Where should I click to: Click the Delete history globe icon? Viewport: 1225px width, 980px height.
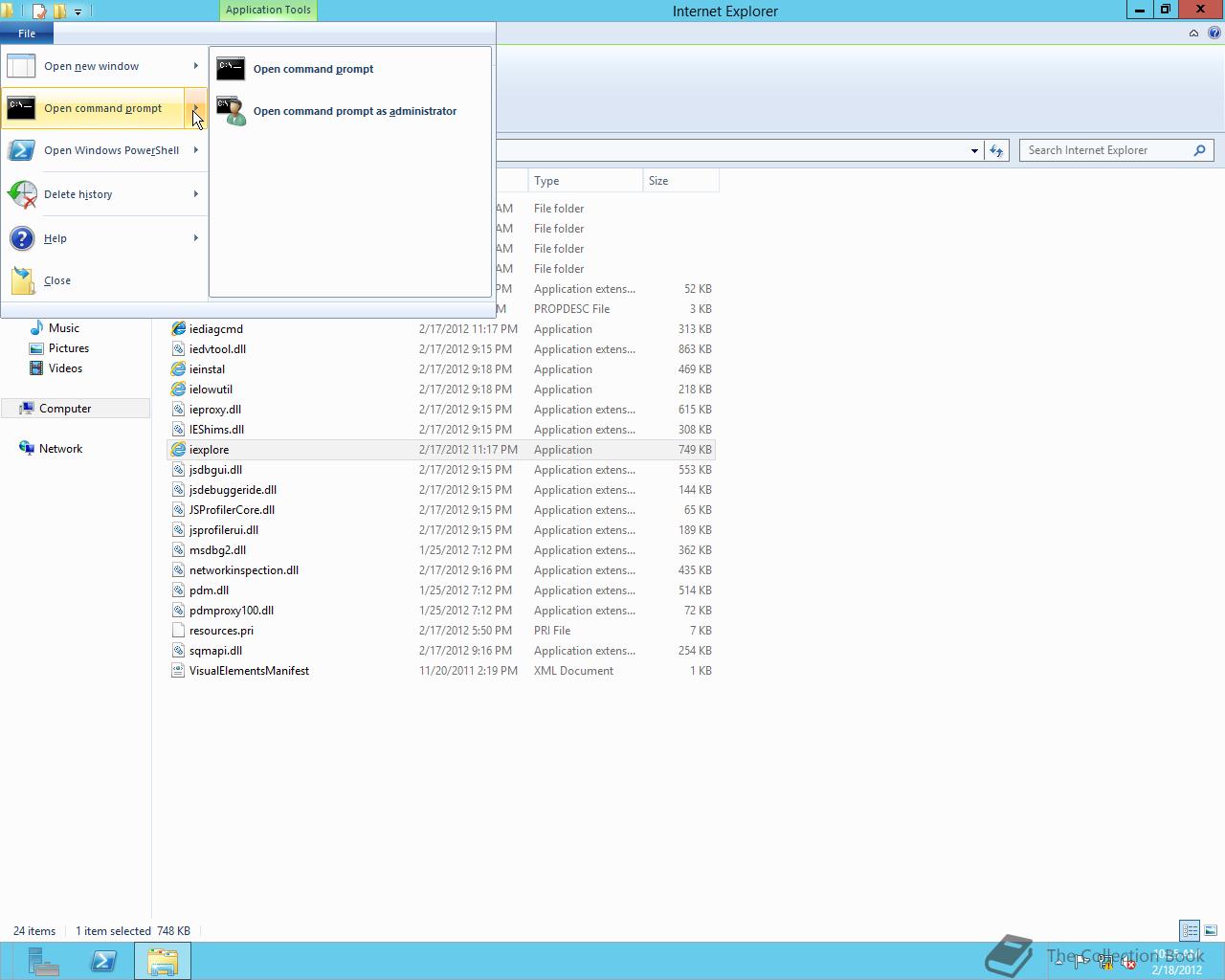tap(21, 194)
